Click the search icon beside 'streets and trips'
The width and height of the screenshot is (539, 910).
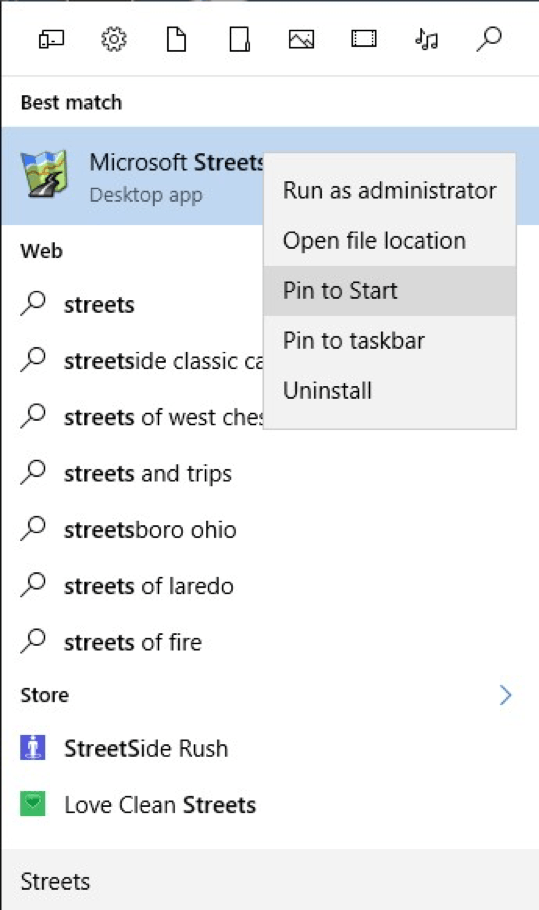pyautogui.click(x=33, y=472)
